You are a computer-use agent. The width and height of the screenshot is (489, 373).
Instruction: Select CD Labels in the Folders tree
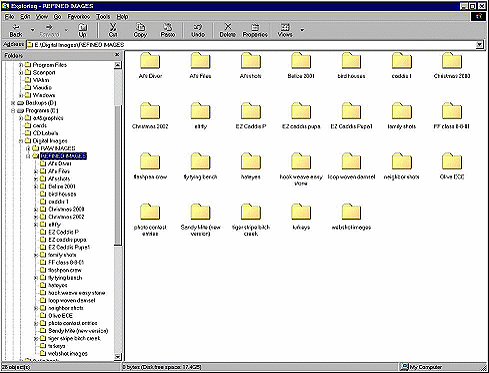coord(45,133)
